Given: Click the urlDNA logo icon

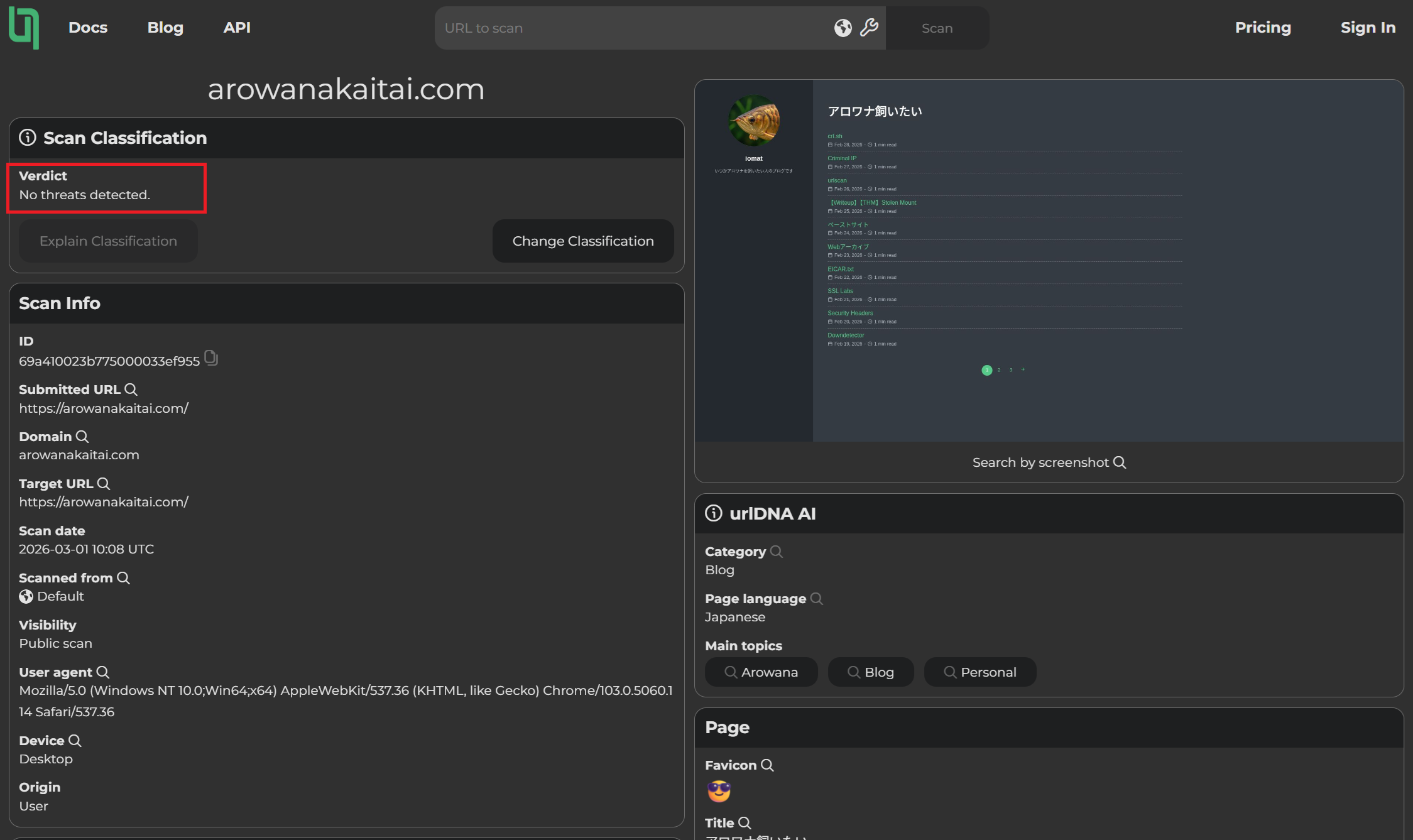Looking at the screenshot, I should tap(24, 28).
